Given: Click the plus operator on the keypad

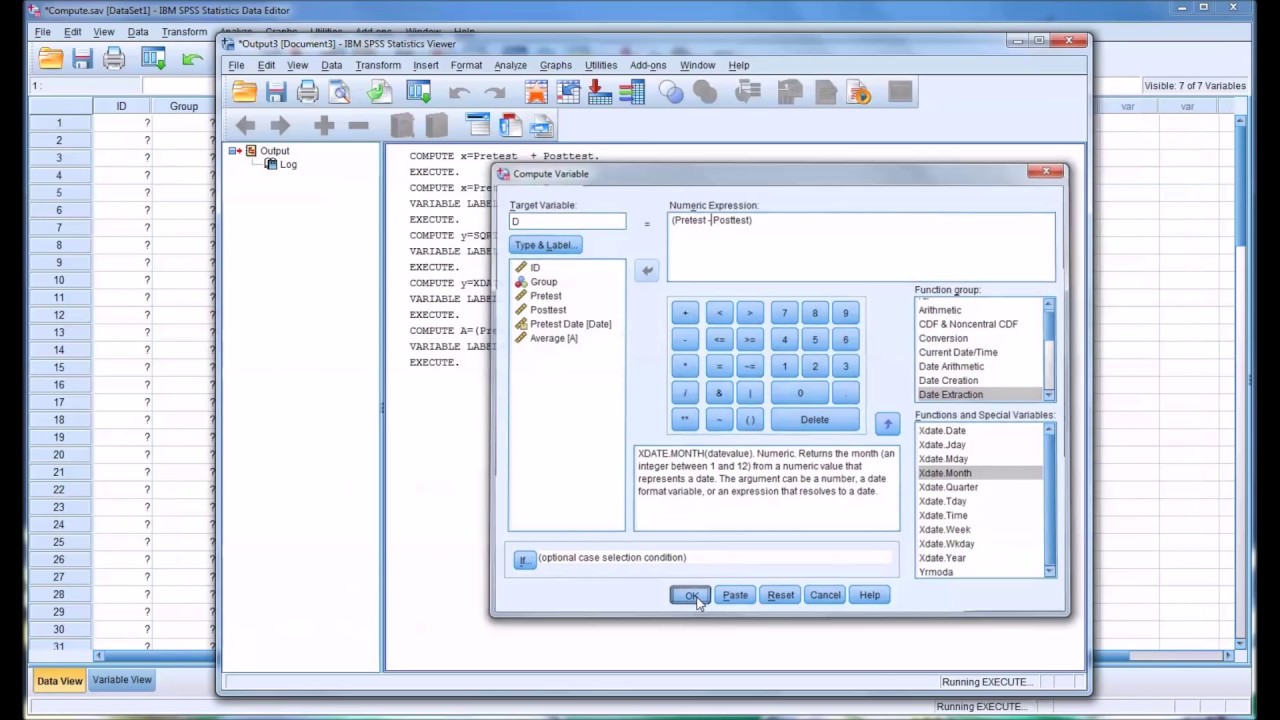Looking at the screenshot, I should (x=685, y=313).
